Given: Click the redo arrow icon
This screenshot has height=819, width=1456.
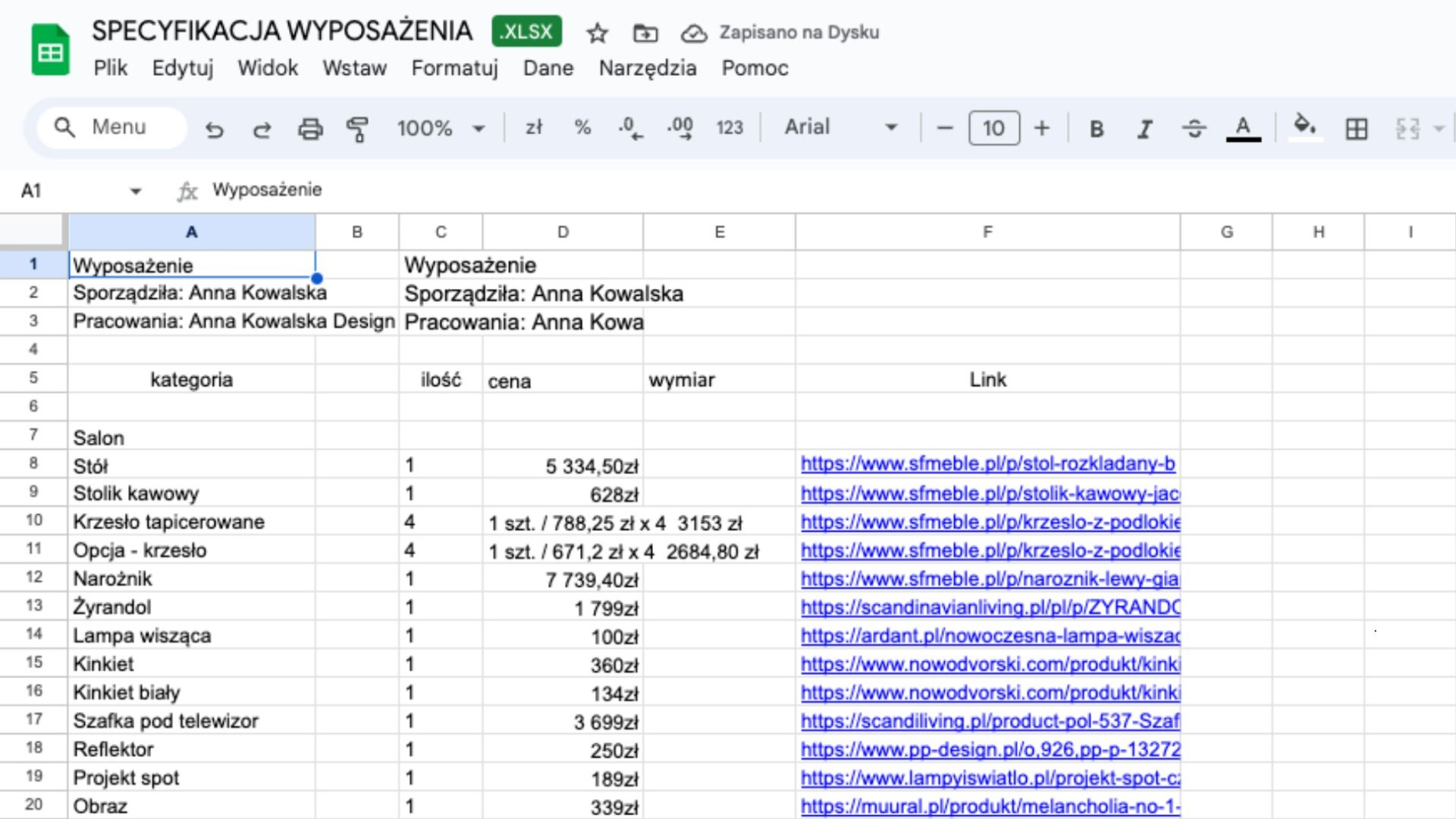Looking at the screenshot, I should pyautogui.click(x=262, y=129).
